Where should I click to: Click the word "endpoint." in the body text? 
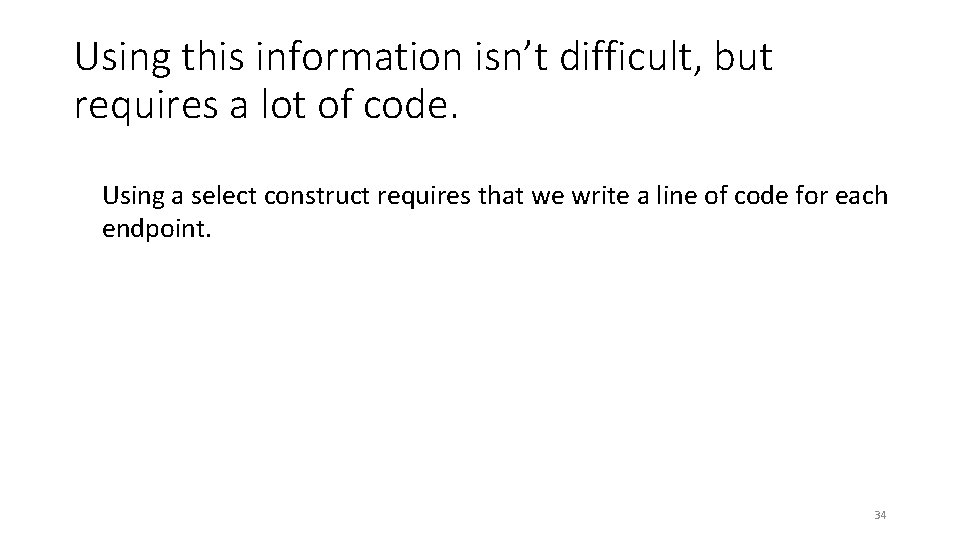click(157, 230)
